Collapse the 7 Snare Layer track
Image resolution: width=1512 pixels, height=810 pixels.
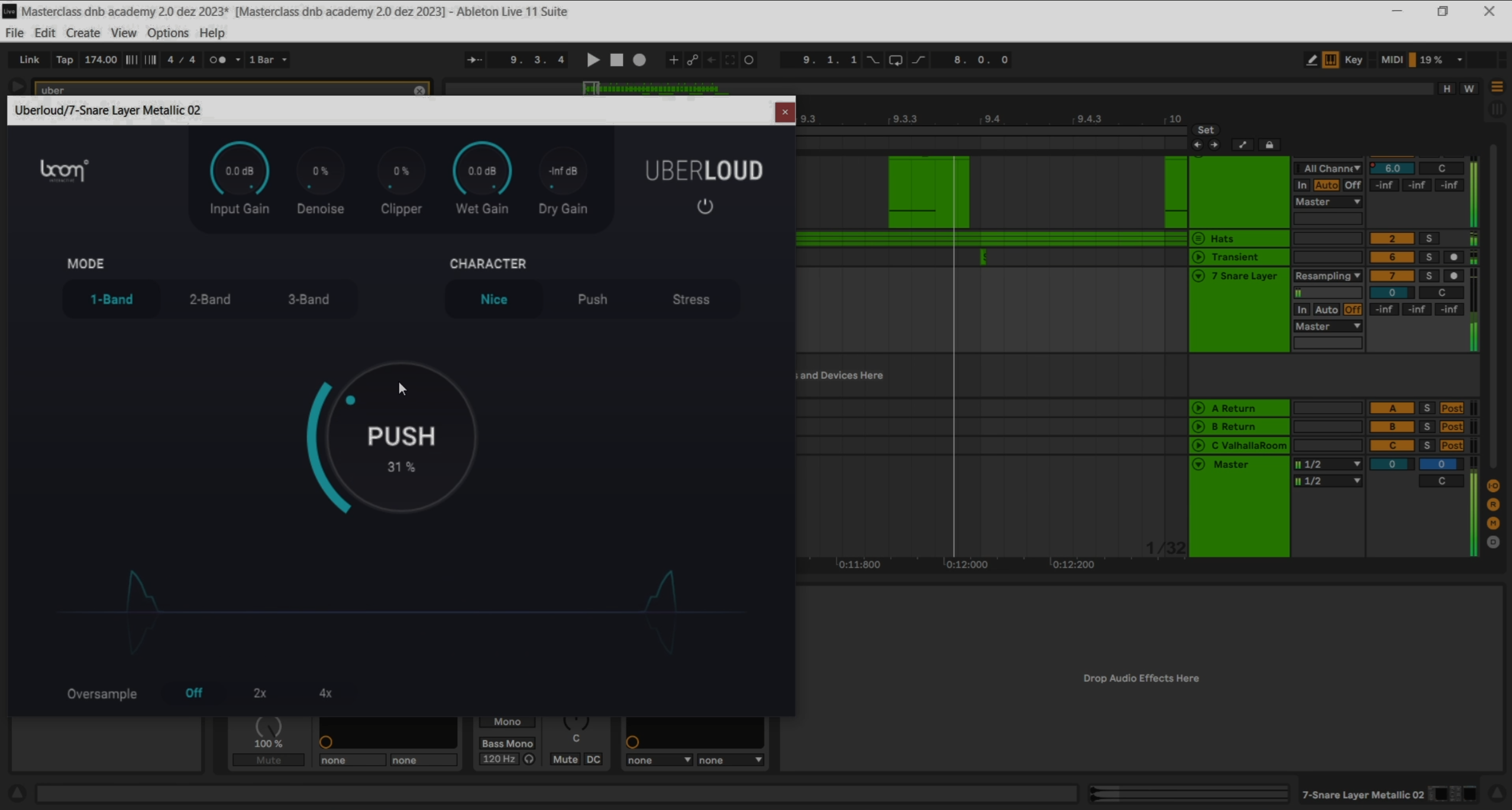1198,276
